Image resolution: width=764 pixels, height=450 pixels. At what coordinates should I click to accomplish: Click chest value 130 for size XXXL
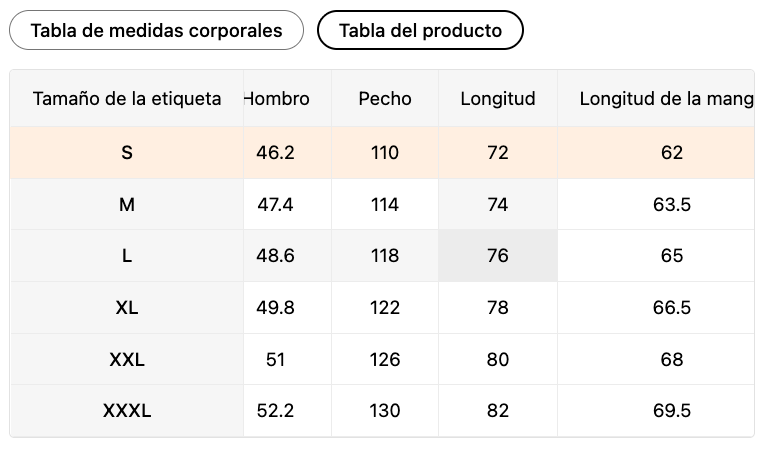385,411
